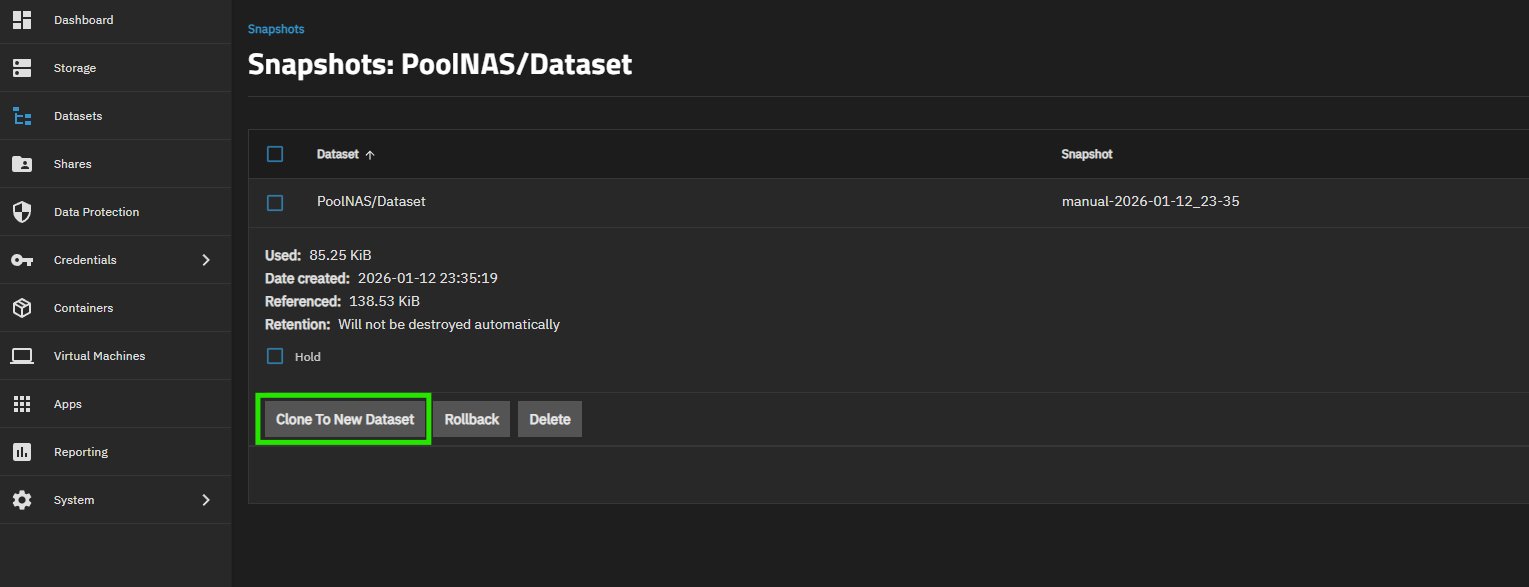
Task: Open the Credentials menu item
Action: (85, 260)
